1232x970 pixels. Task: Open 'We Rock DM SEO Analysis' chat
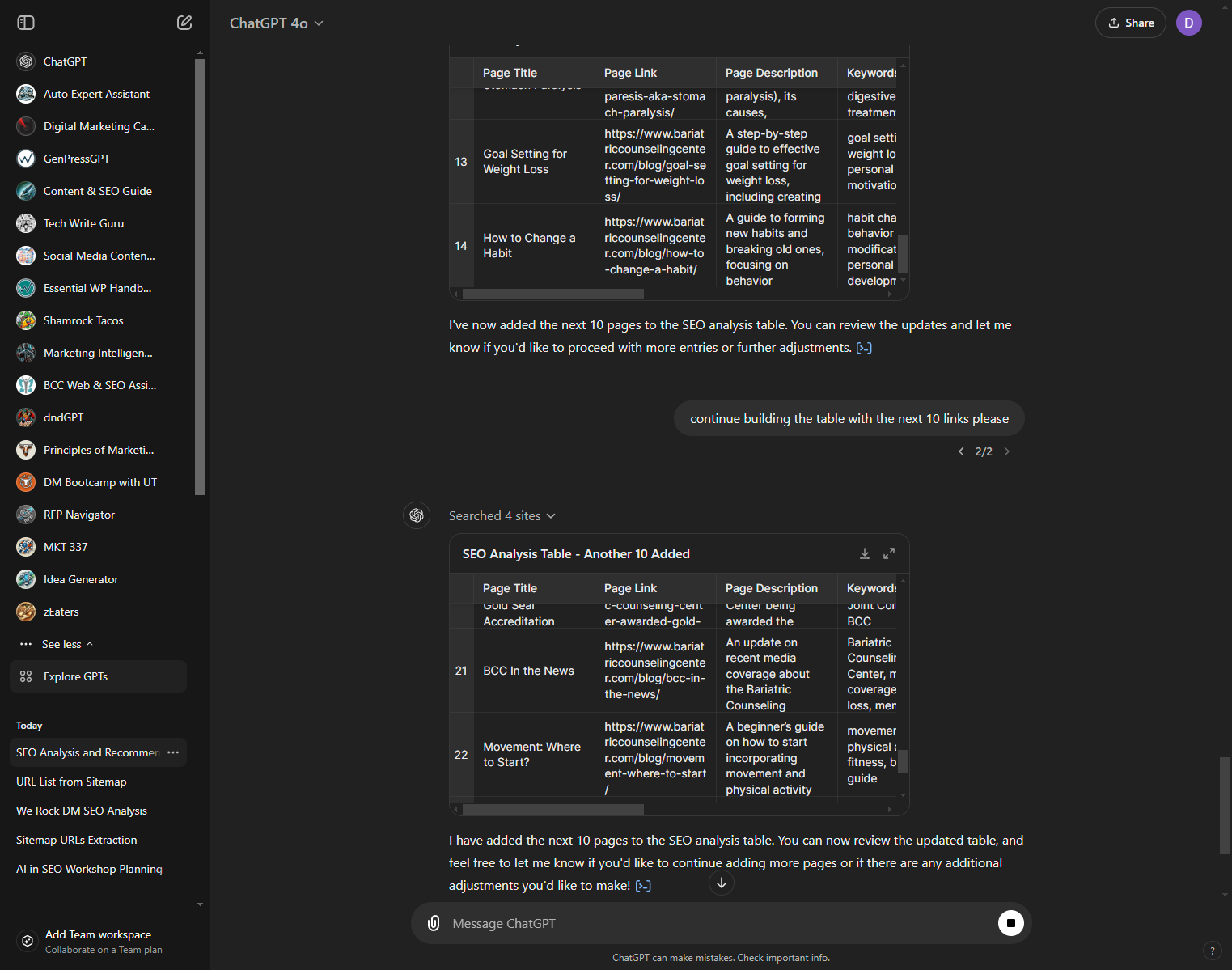(x=99, y=811)
